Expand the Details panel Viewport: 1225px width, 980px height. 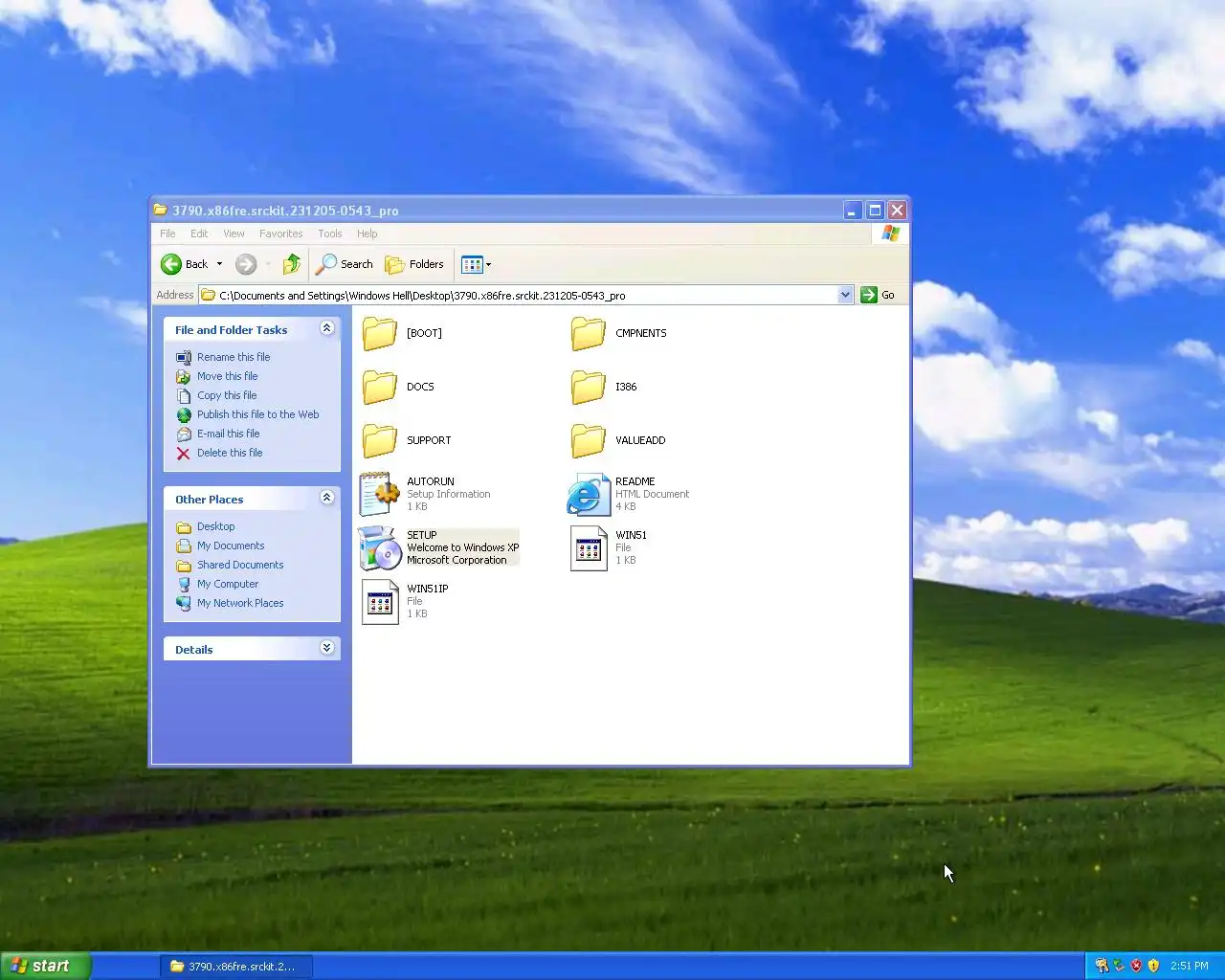[326, 648]
